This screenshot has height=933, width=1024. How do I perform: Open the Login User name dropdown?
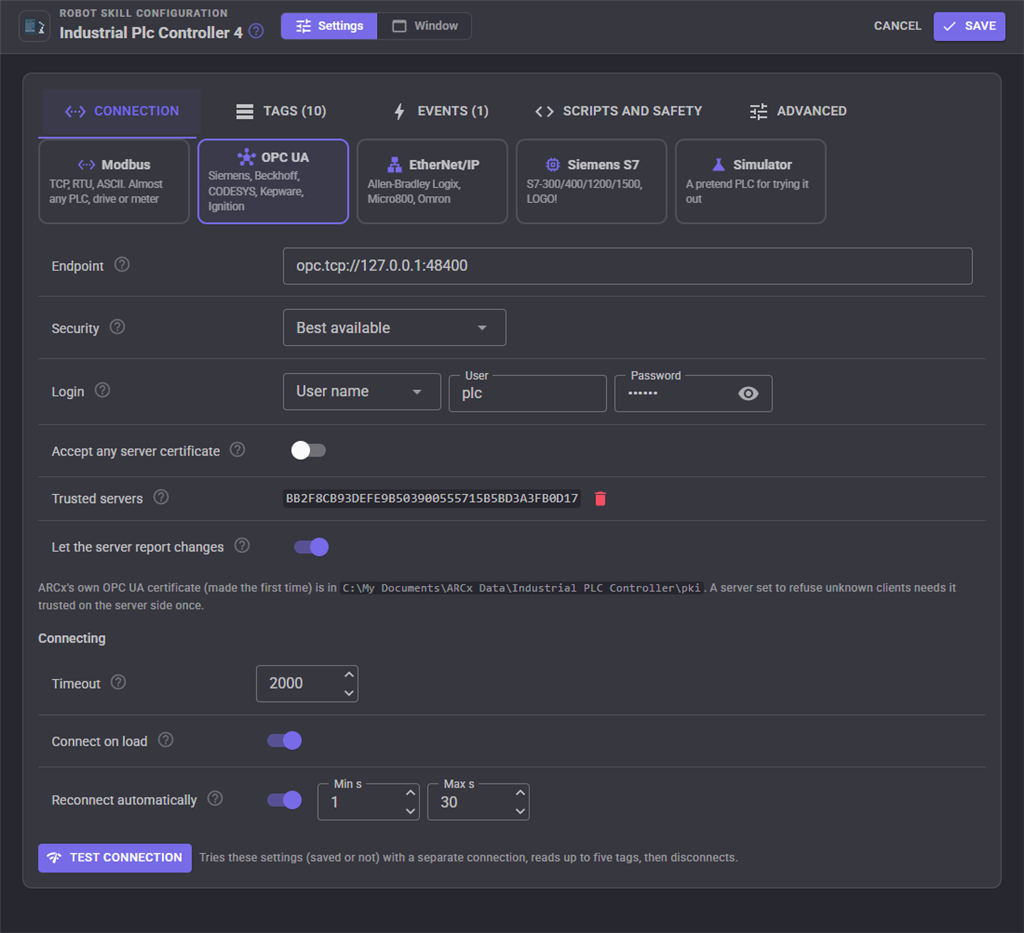[x=362, y=392]
